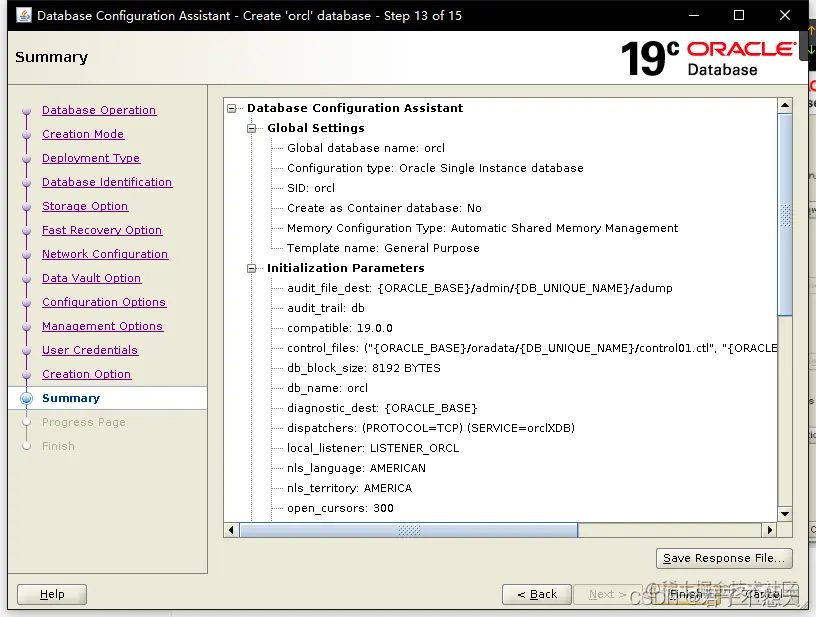Select the compatible: 19.0.0 row
816x617 pixels.
click(x=340, y=328)
